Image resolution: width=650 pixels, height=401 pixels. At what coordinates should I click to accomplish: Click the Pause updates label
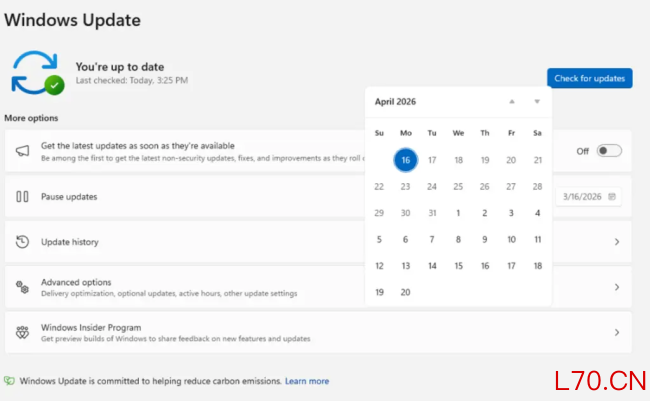[x=69, y=197]
